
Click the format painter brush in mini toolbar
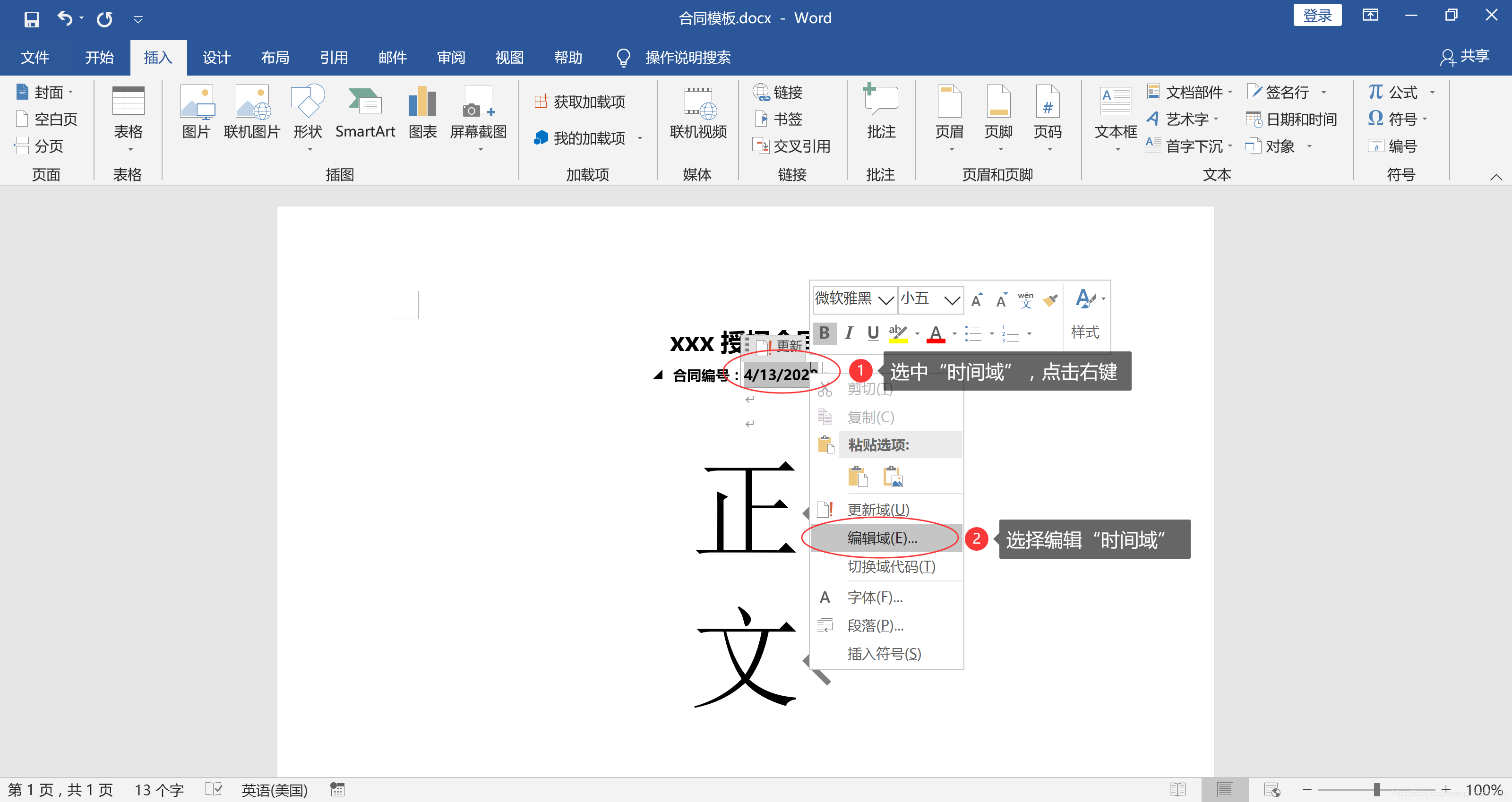pyautogui.click(x=1050, y=300)
